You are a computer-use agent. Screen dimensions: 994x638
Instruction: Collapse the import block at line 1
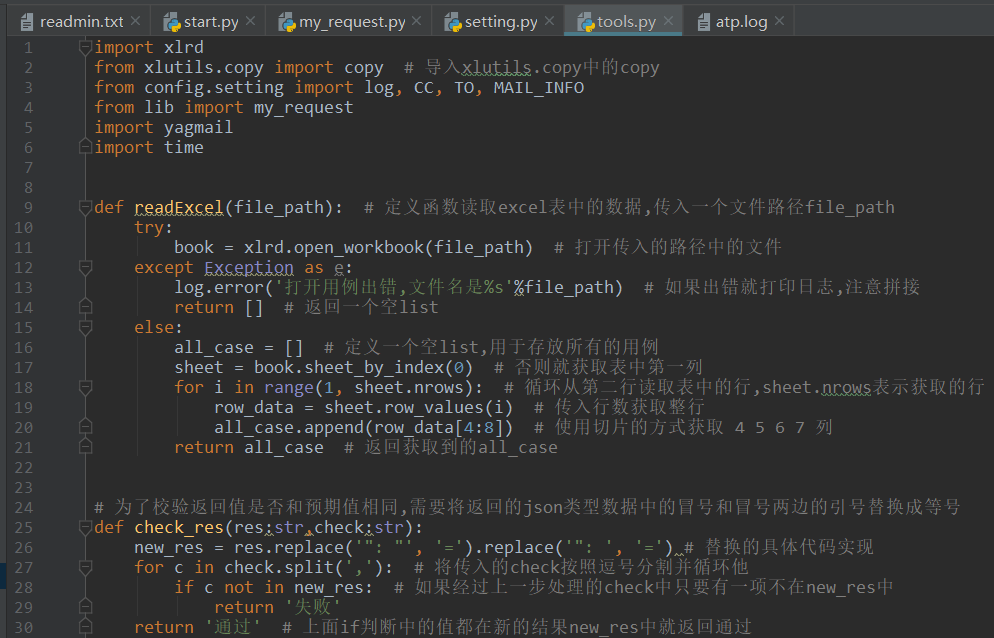(86, 47)
